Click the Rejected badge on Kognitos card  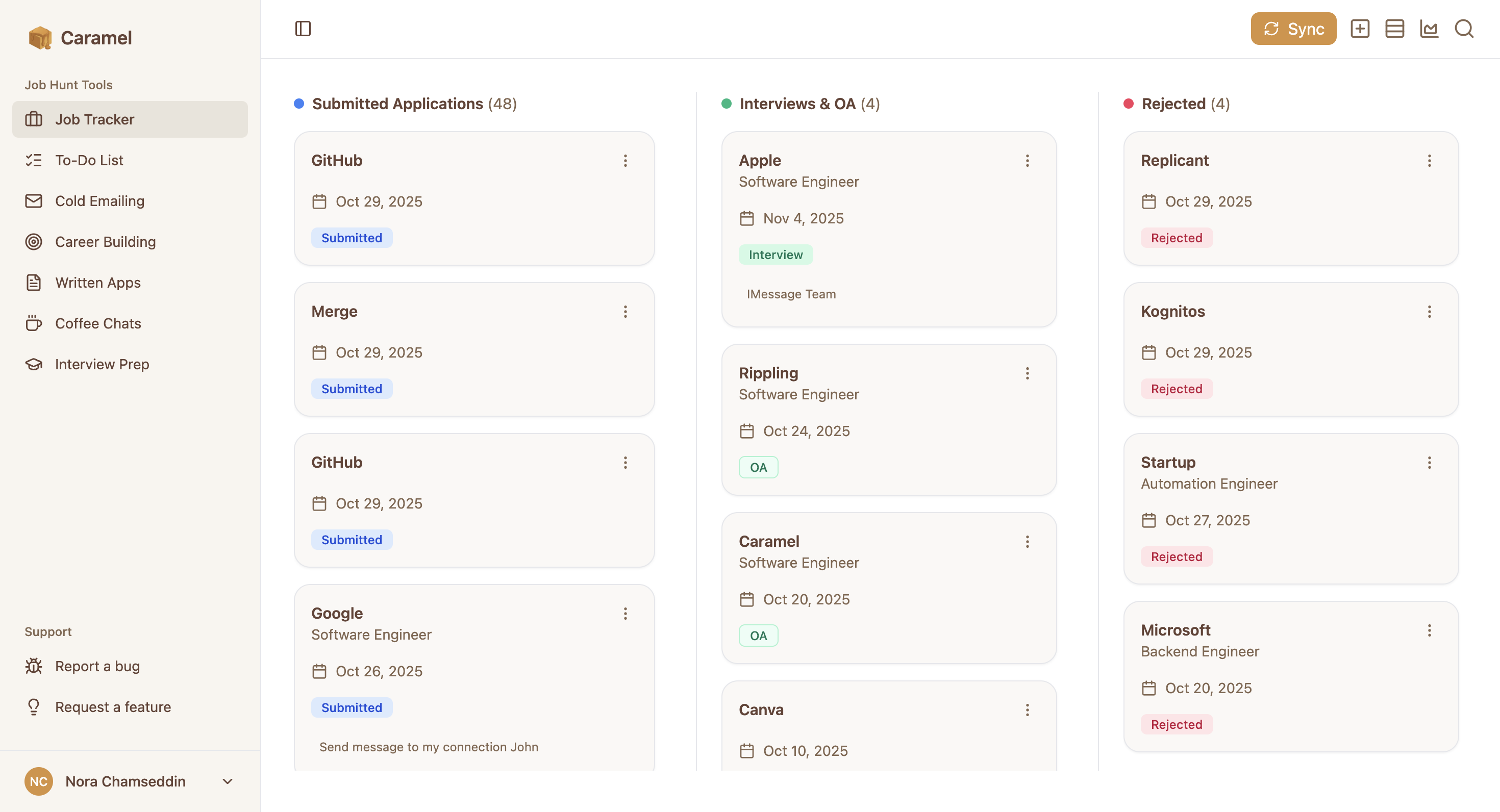tap(1176, 388)
